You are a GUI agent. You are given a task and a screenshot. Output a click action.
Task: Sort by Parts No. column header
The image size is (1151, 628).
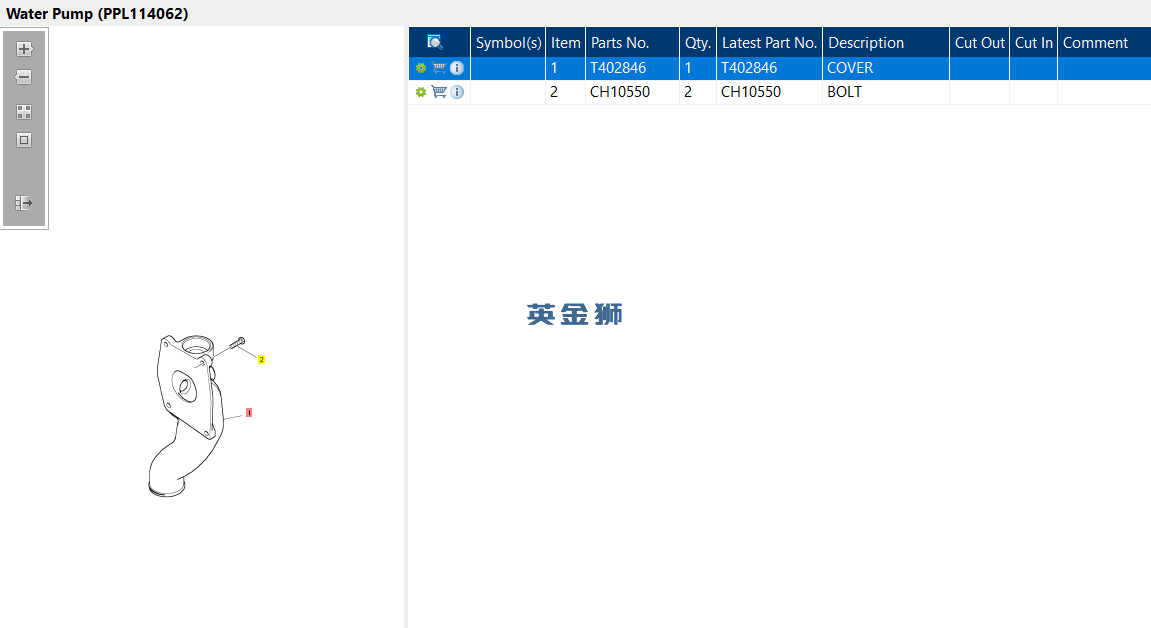(632, 43)
